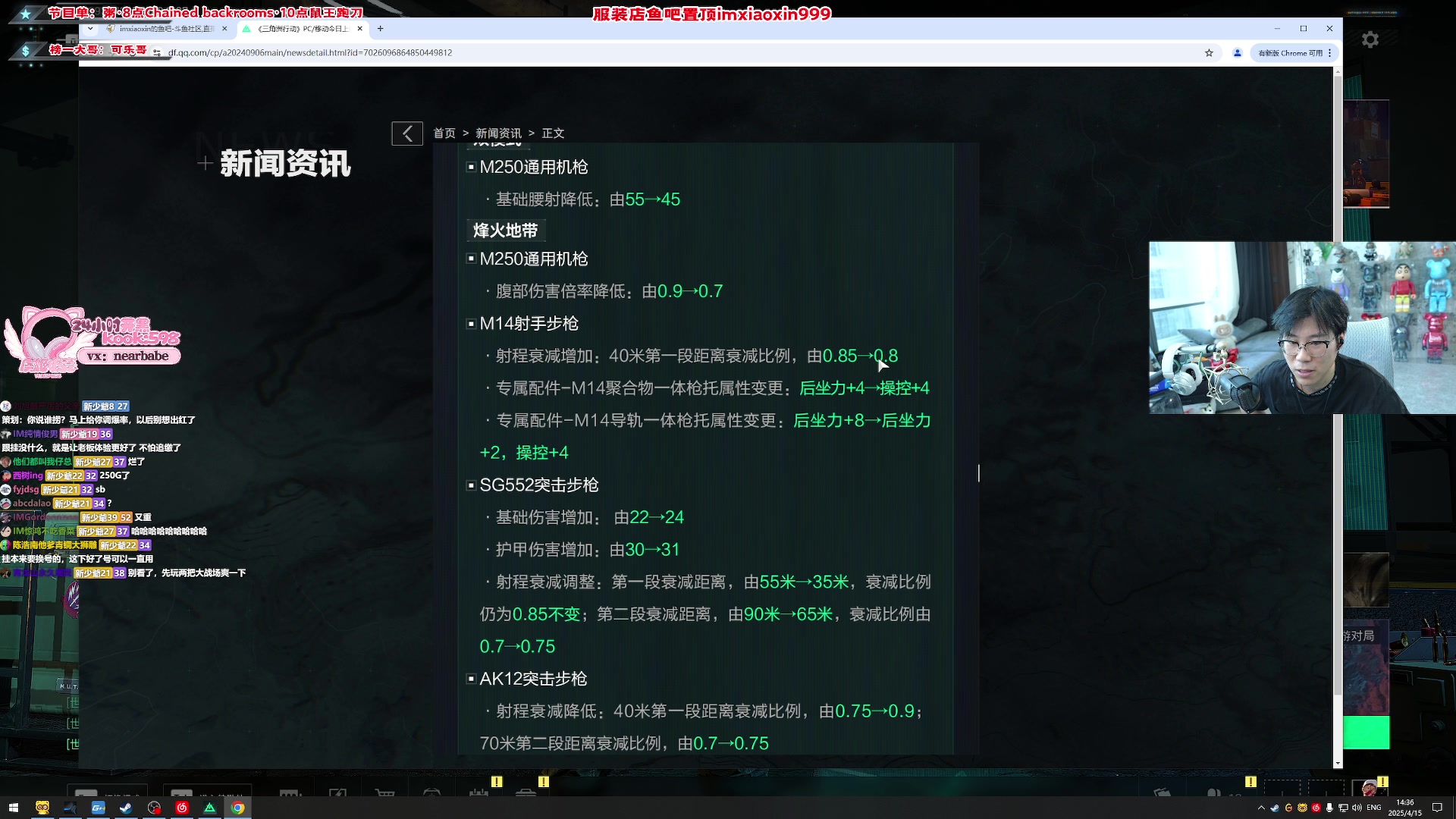Open the Windows Start menu
Image resolution: width=1456 pixels, height=819 pixels.
[13, 808]
